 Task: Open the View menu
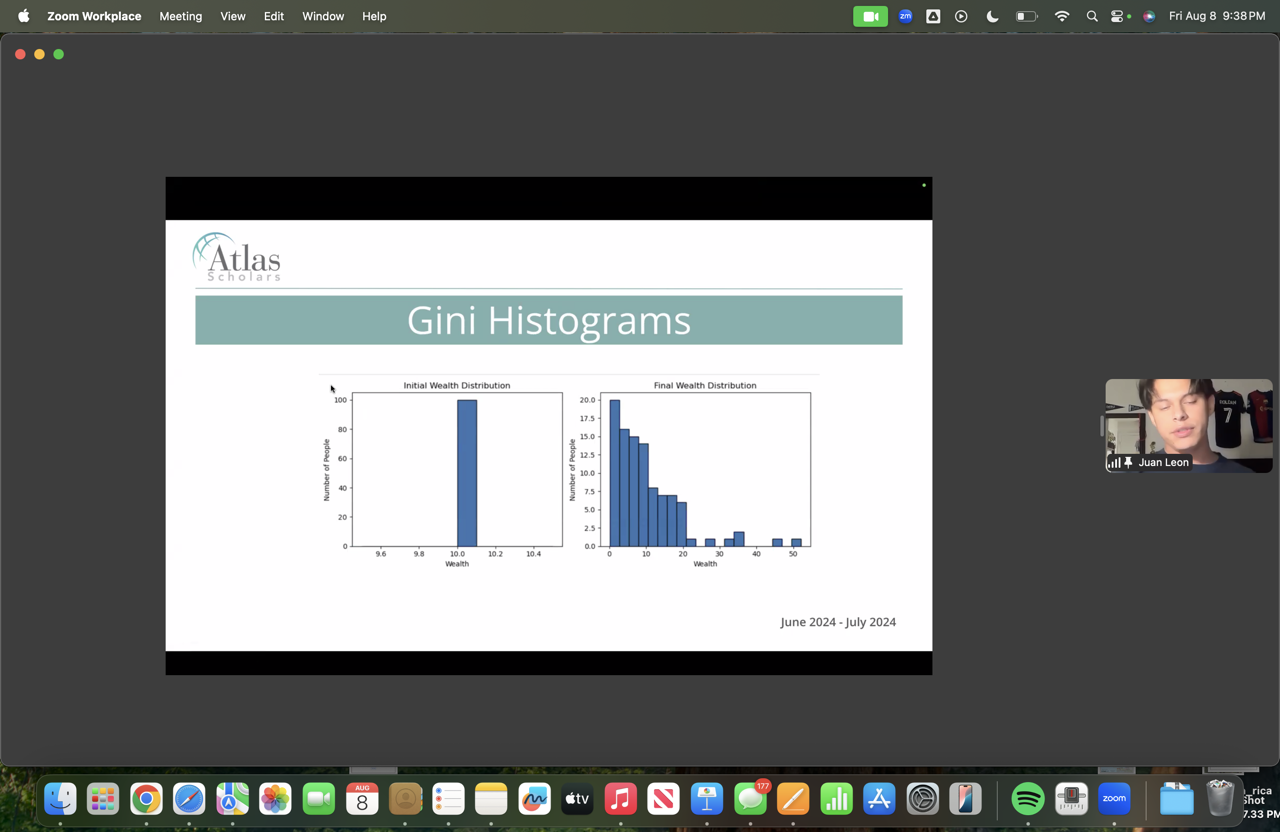pyautogui.click(x=233, y=16)
